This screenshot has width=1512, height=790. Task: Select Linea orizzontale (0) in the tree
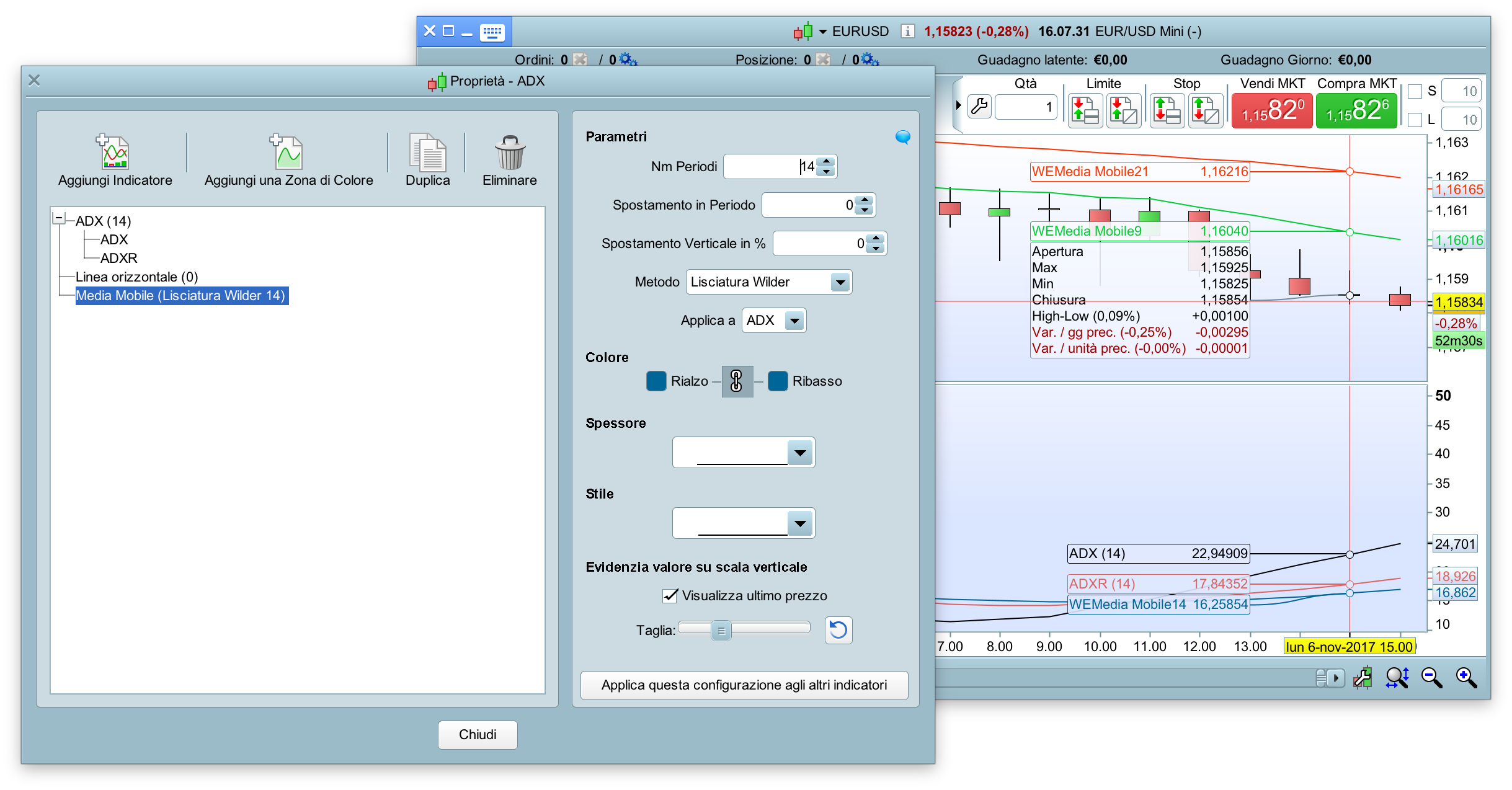point(136,277)
